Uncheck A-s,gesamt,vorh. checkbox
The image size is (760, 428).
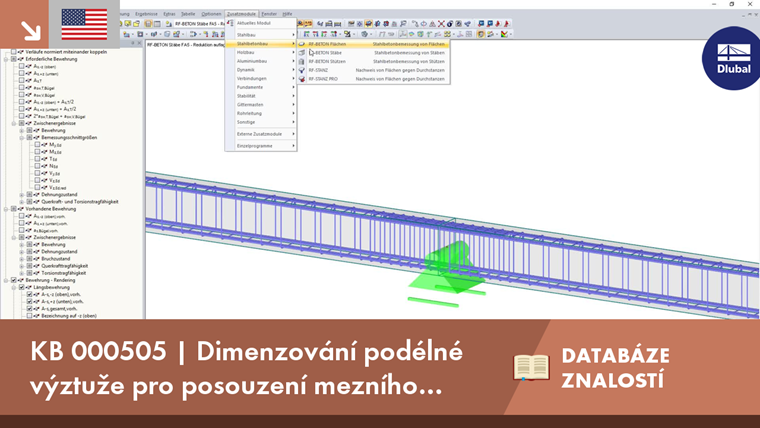[x=30, y=309]
